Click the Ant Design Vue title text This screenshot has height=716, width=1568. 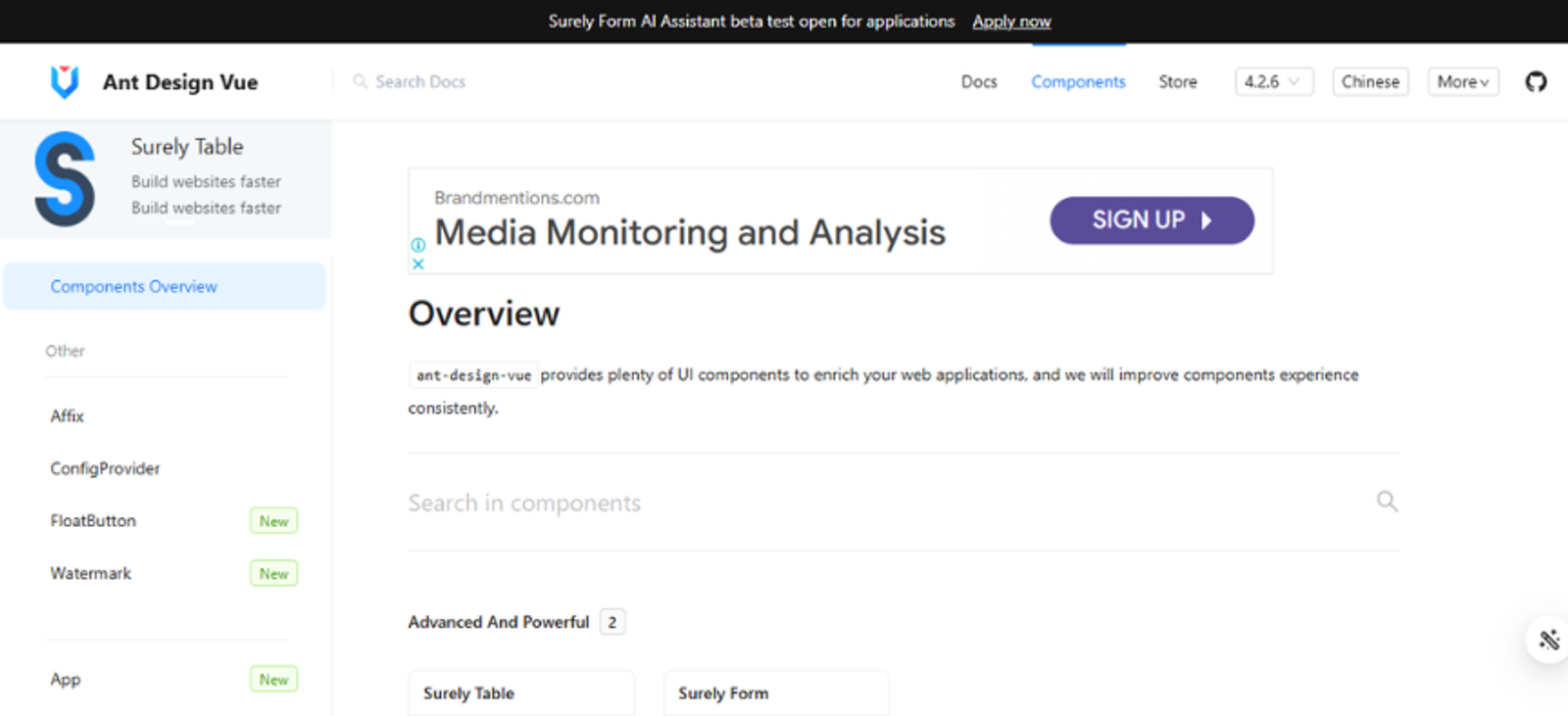click(180, 82)
